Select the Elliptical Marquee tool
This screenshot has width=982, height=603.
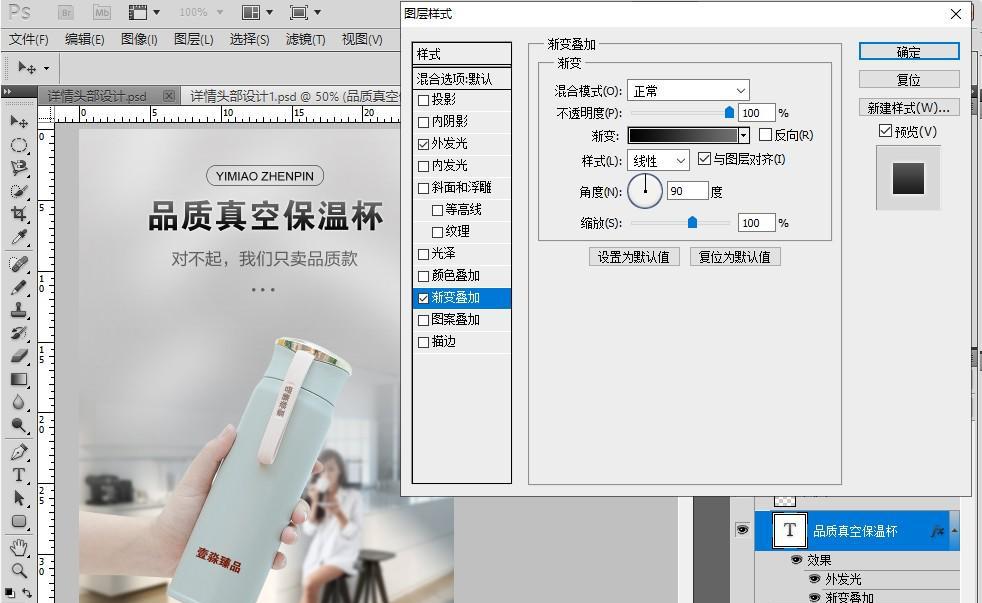coord(19,145)
